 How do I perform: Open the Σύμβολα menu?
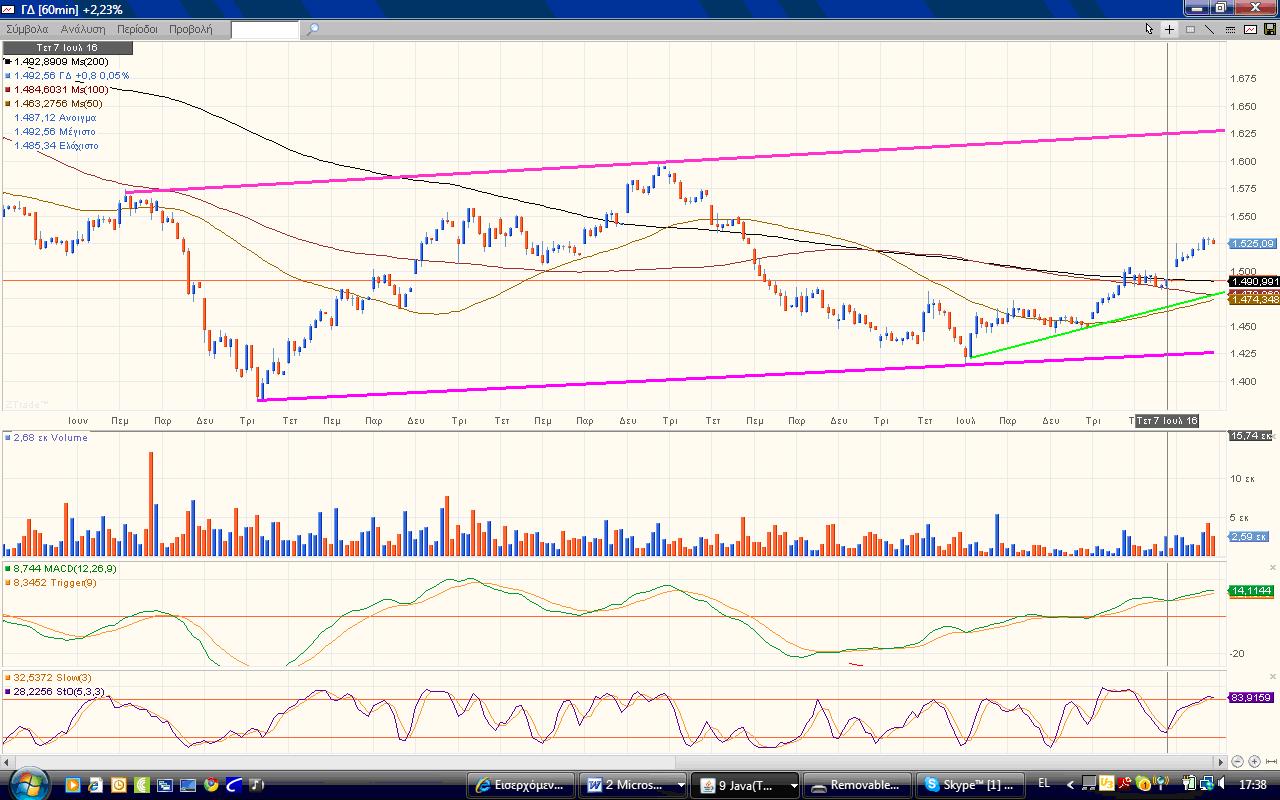[27, 29]
